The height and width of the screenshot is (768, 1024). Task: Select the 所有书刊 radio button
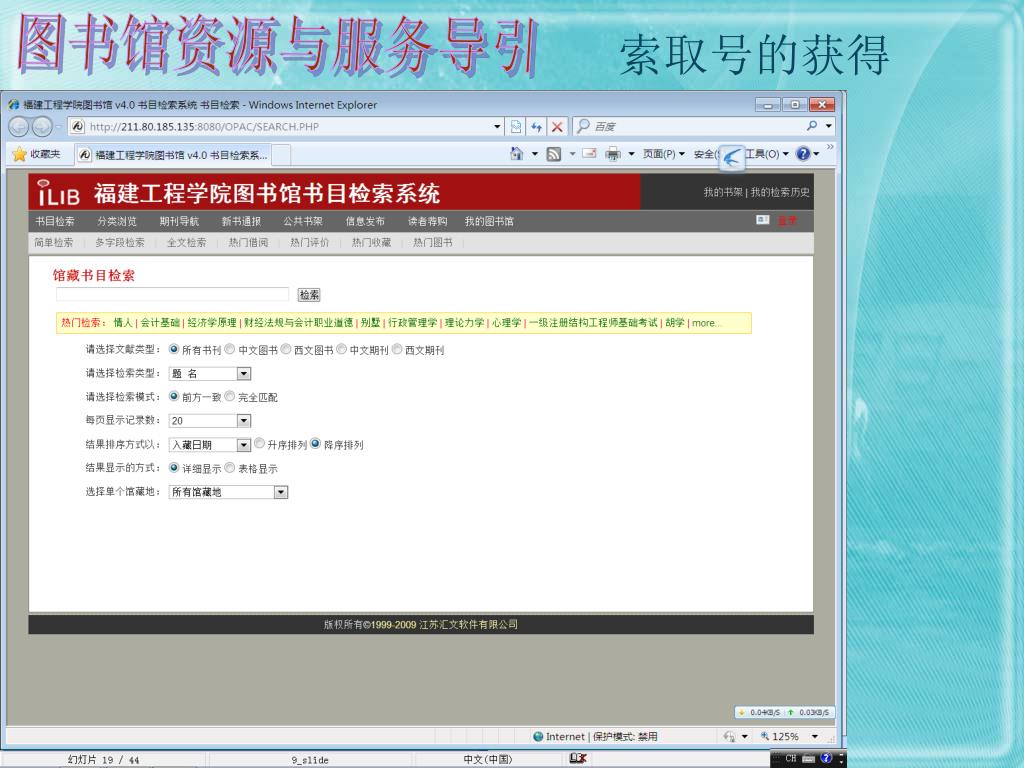(x=174, y=349)
